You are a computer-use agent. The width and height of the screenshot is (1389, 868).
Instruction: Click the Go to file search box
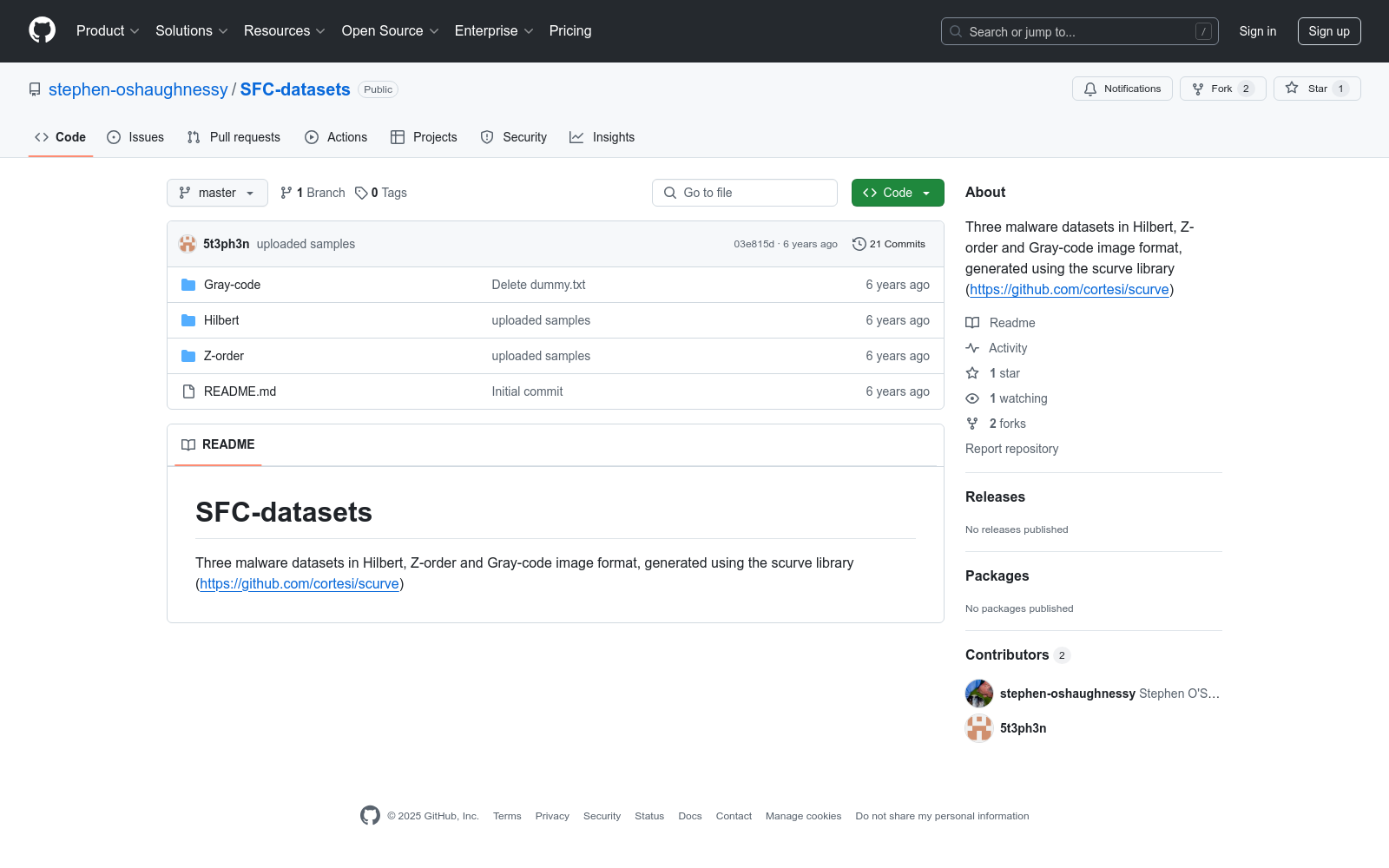[x=745, y=193]
